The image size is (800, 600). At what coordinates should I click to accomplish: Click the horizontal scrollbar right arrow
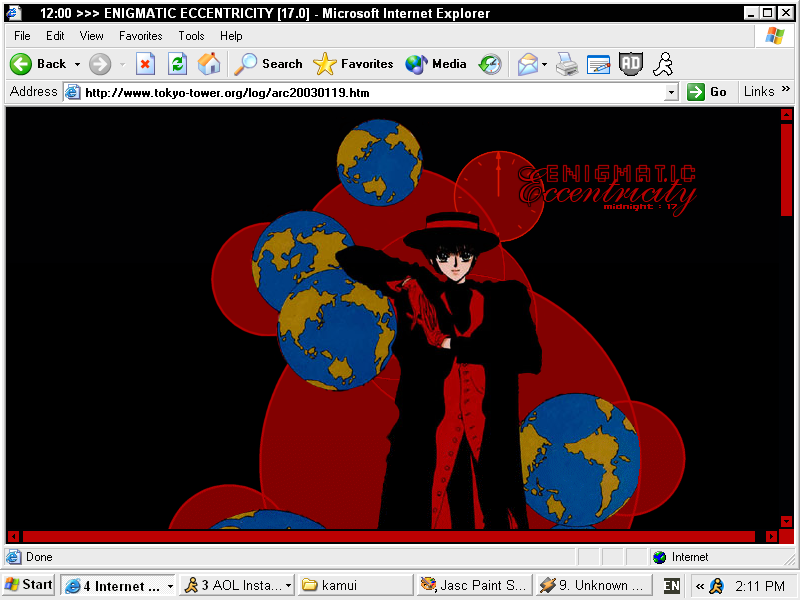[x=771, y=537]
